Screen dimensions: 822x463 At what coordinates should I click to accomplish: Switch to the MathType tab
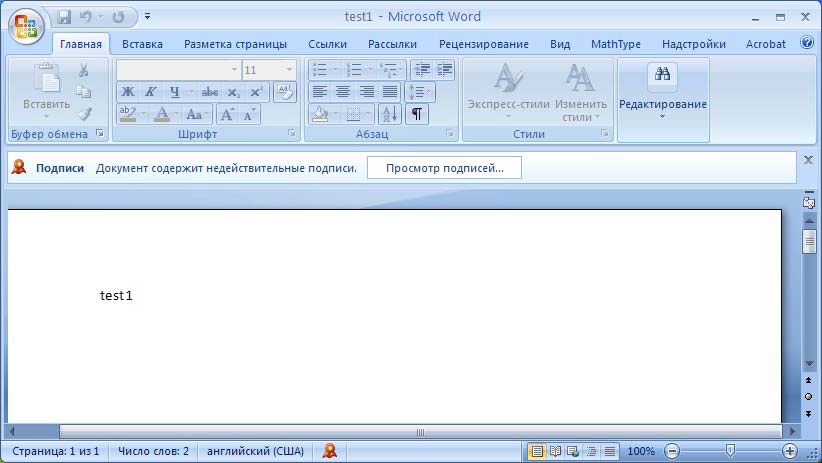click(615, 44)
